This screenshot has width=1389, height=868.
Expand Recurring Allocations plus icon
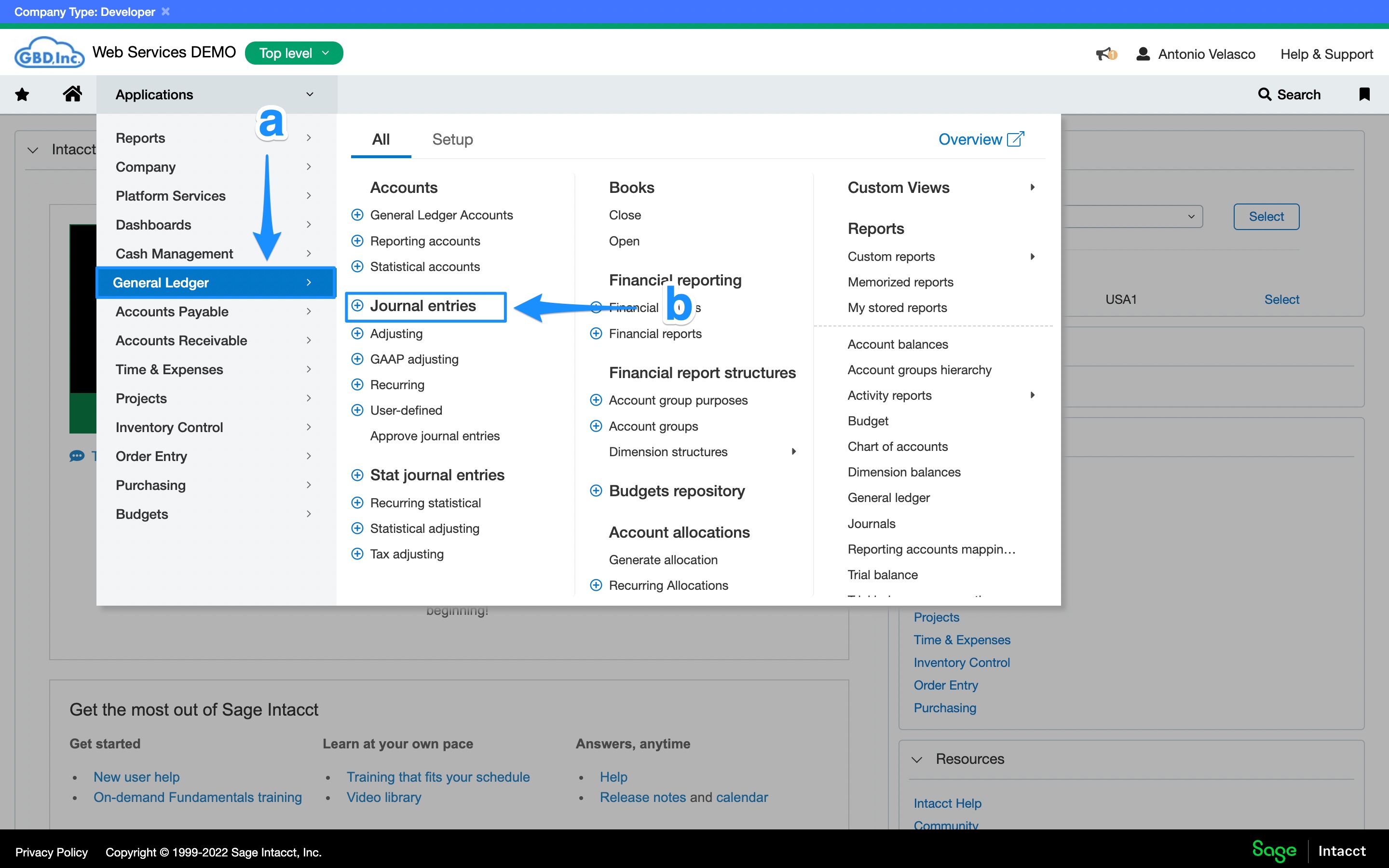(x=595, y=585)
